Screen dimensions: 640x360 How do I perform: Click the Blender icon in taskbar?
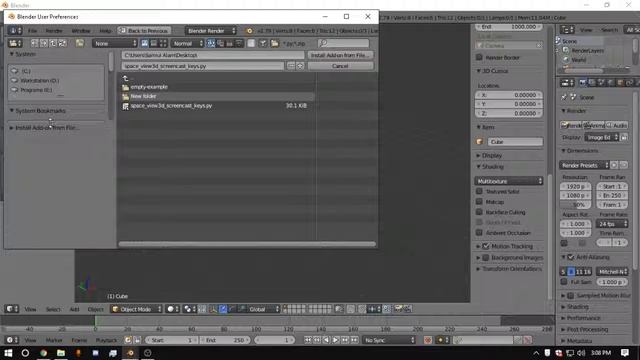(x=130, y=353)
